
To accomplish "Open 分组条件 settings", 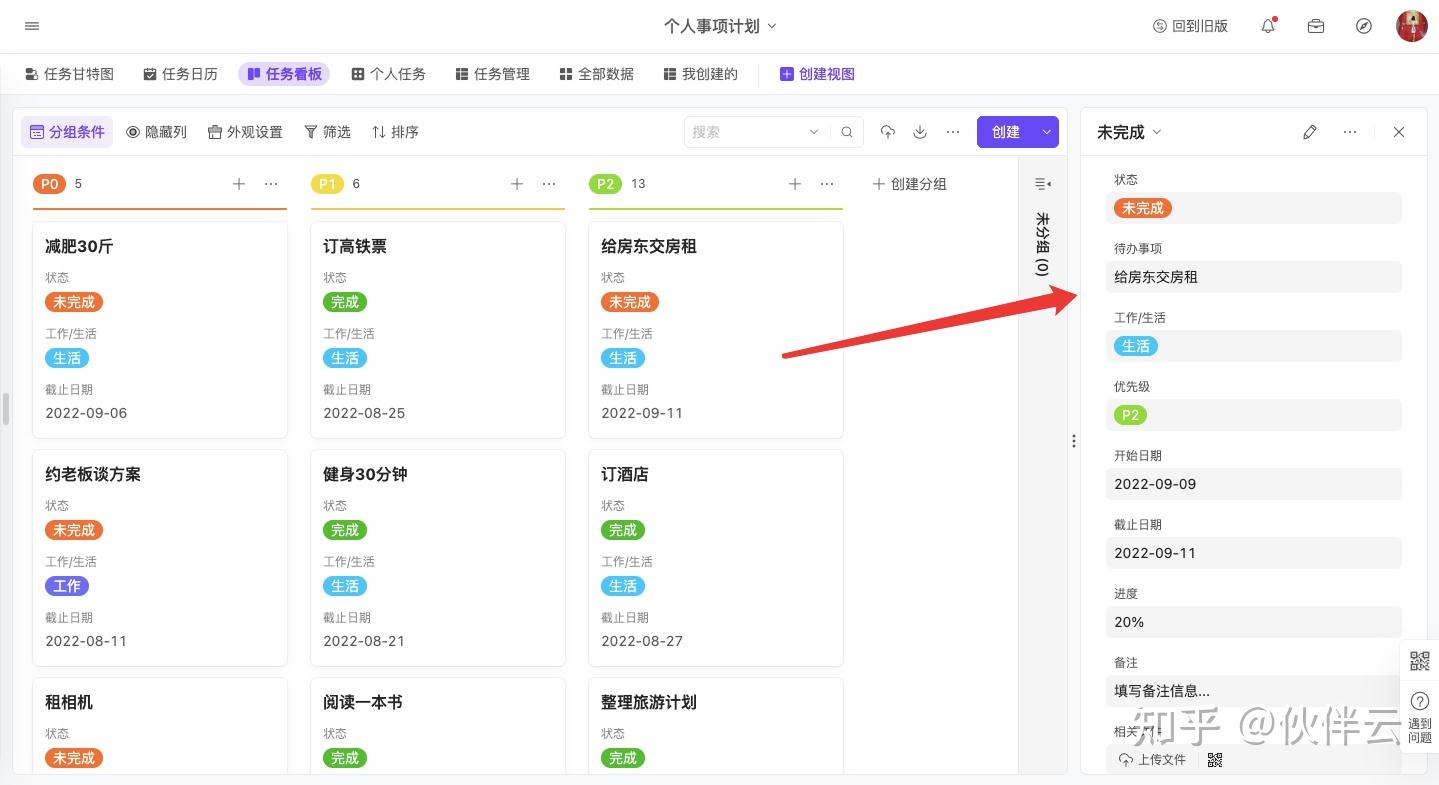I will pos(67,132).
